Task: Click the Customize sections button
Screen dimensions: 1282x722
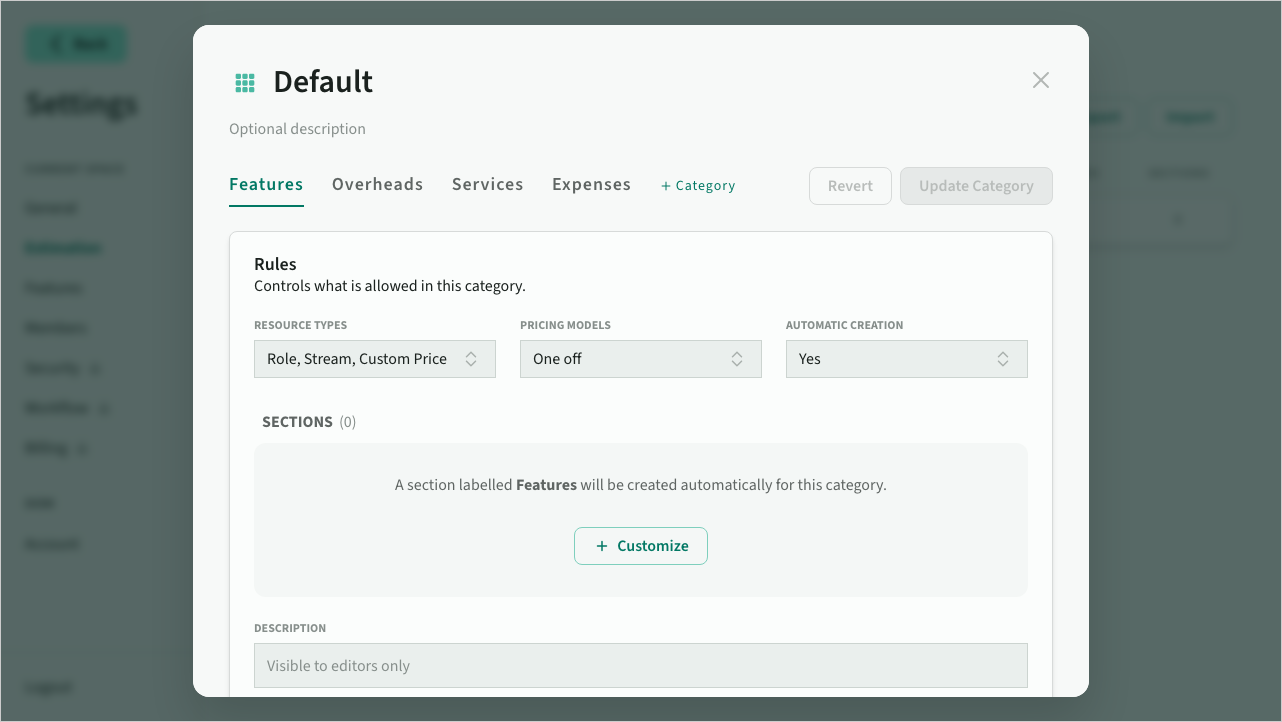Action: [640, 546]
